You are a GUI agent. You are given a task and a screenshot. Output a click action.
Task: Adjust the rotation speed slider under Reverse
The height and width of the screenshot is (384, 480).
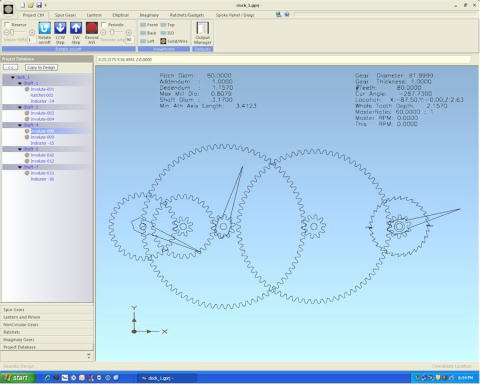[19, 32]
